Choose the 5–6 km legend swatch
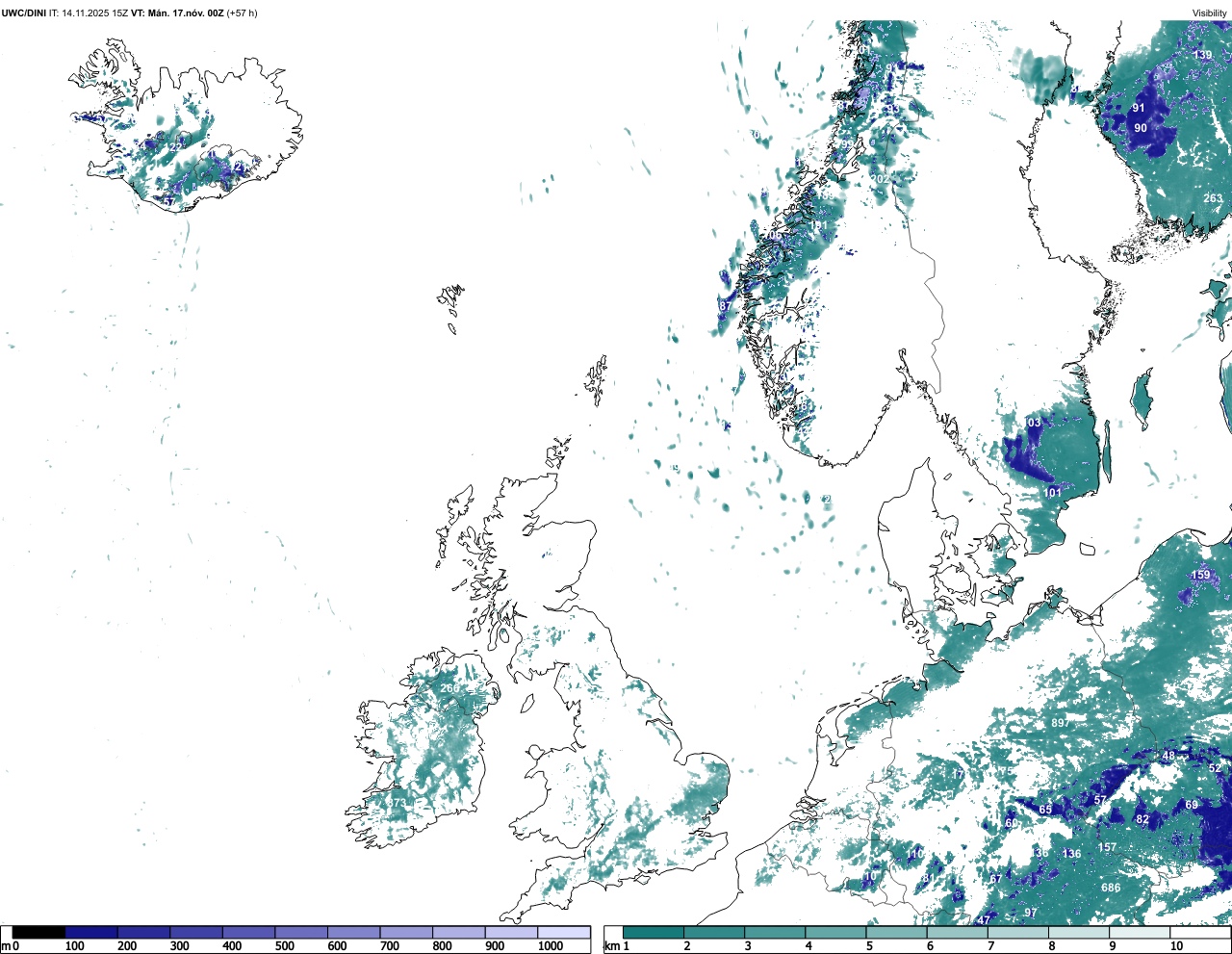Image resolution: width=1232 pixels, height=954 pixels. tap(897, 932)
